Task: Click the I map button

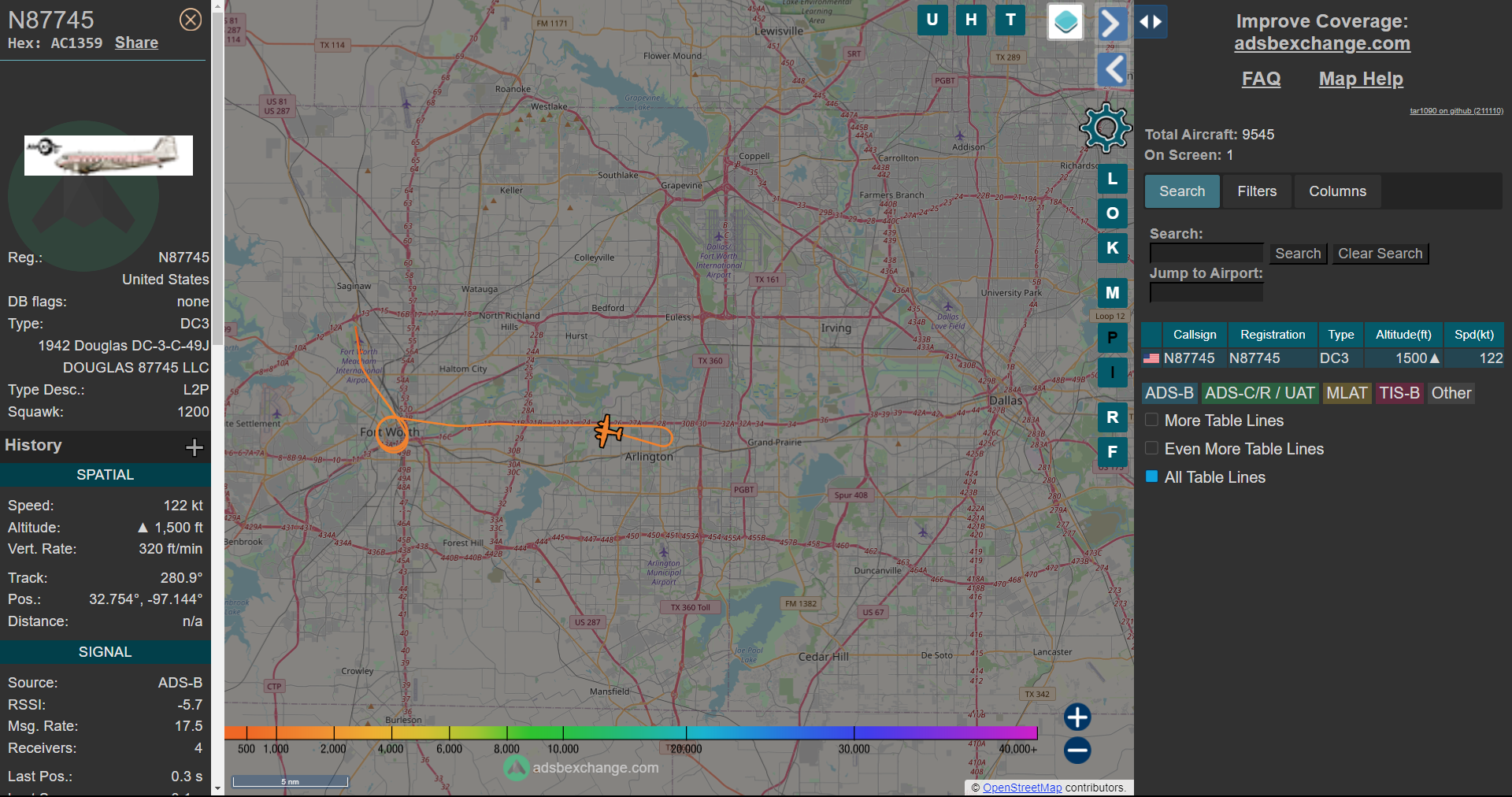Action: click(1113, 373)
